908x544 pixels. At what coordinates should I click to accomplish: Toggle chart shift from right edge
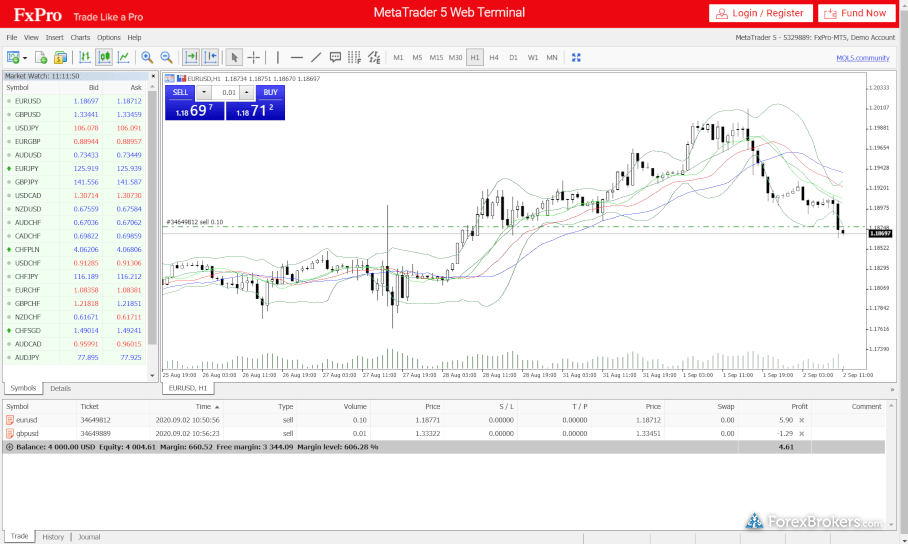pos(210,57)
